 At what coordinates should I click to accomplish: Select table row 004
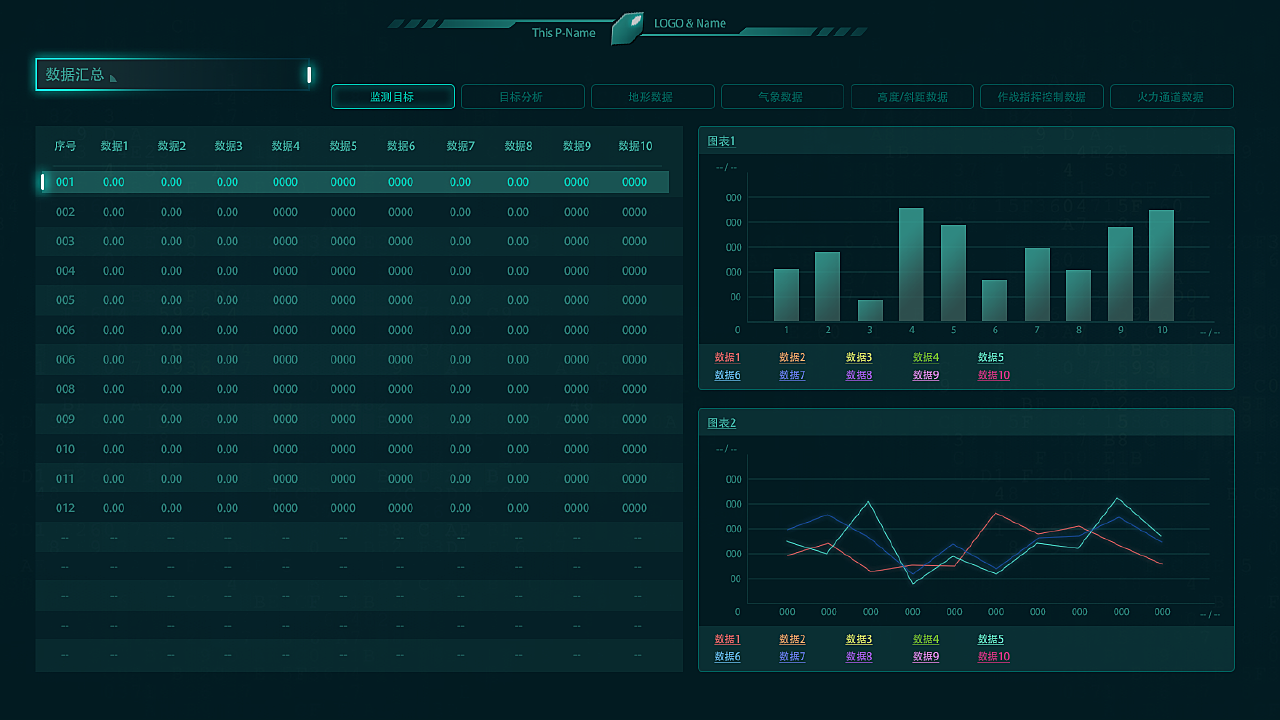coord(359,271)
